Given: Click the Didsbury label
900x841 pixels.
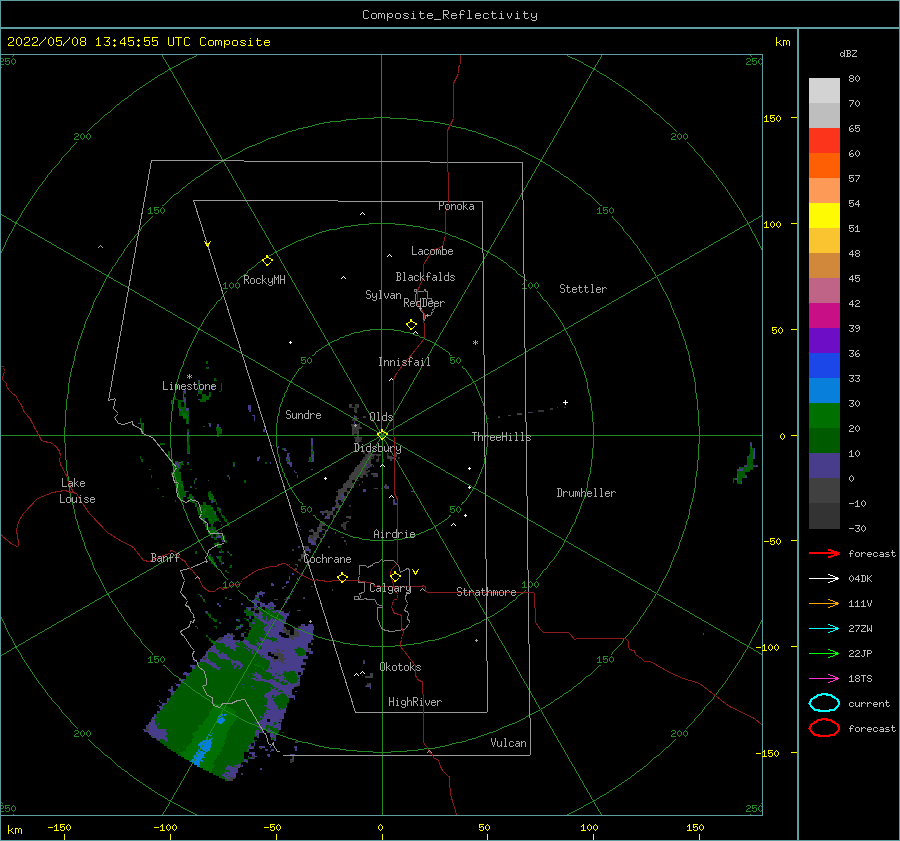Looking at the screenshot, I should point(377,448).
